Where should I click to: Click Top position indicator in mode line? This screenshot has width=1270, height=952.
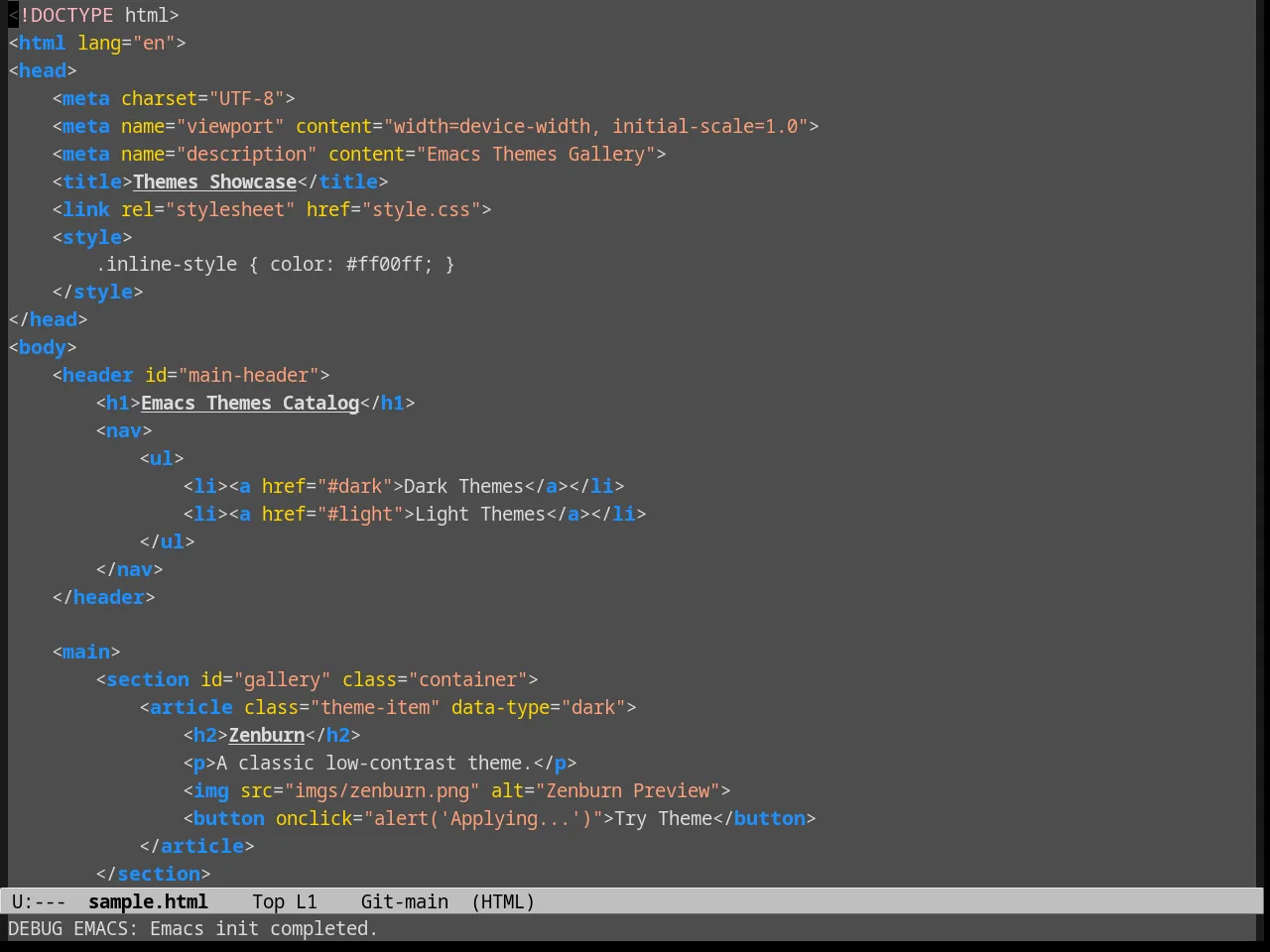coord(268,901)
